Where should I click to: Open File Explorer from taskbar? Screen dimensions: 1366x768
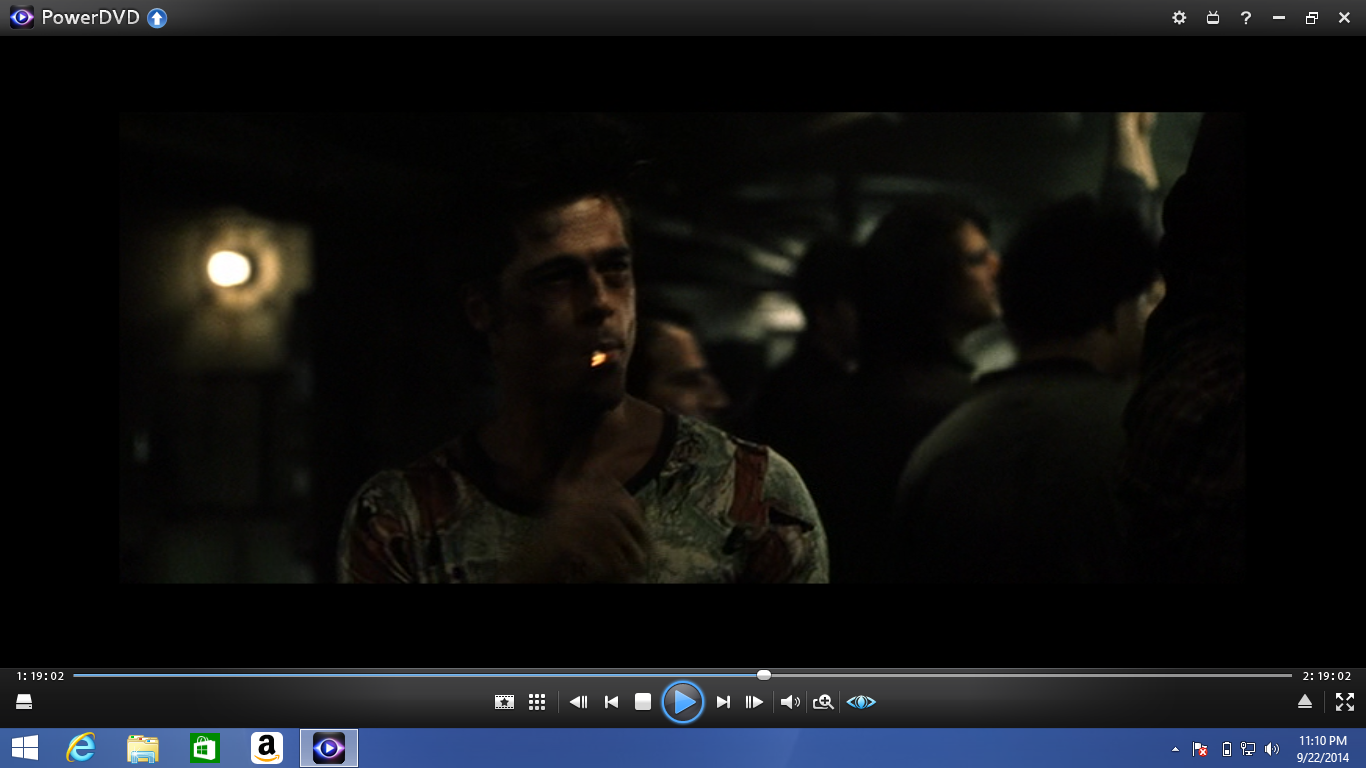coord(143,748)
